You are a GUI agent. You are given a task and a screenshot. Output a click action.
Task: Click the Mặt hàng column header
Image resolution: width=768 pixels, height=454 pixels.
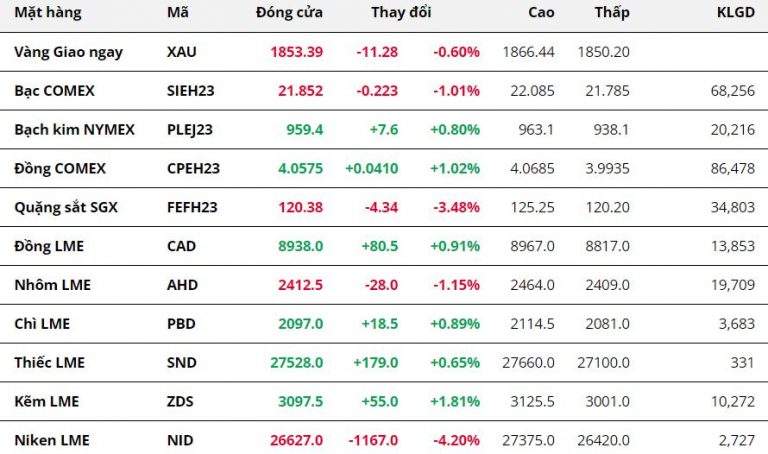click(48, 13)
